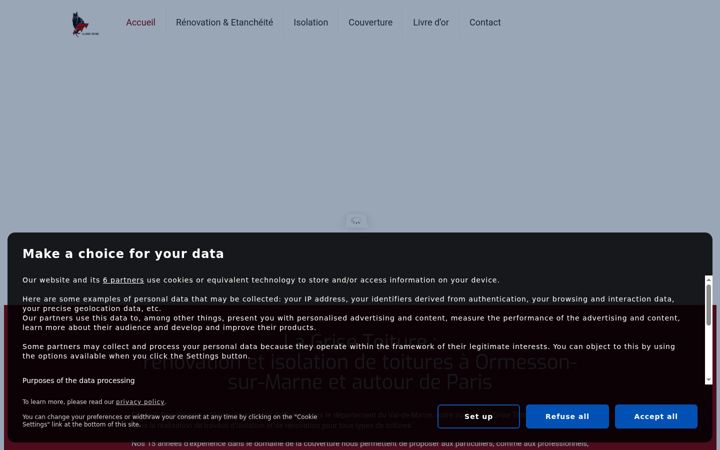Click the Make a choice for your data title
Viewport: 720px width, 450px height.
tap(123, 254)
